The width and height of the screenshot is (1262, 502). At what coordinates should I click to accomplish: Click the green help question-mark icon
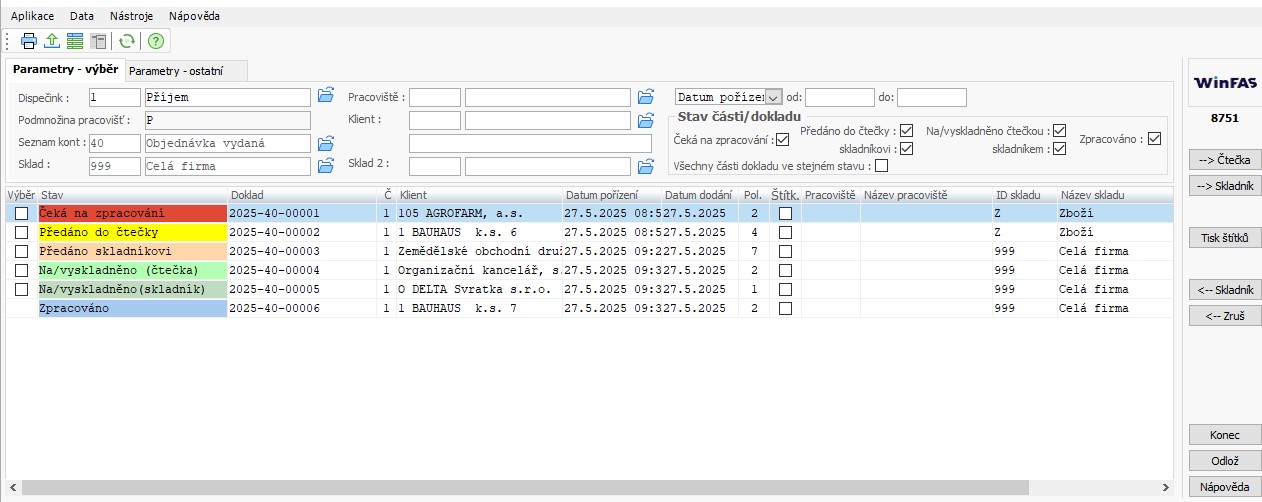click(x=155, y=41)
